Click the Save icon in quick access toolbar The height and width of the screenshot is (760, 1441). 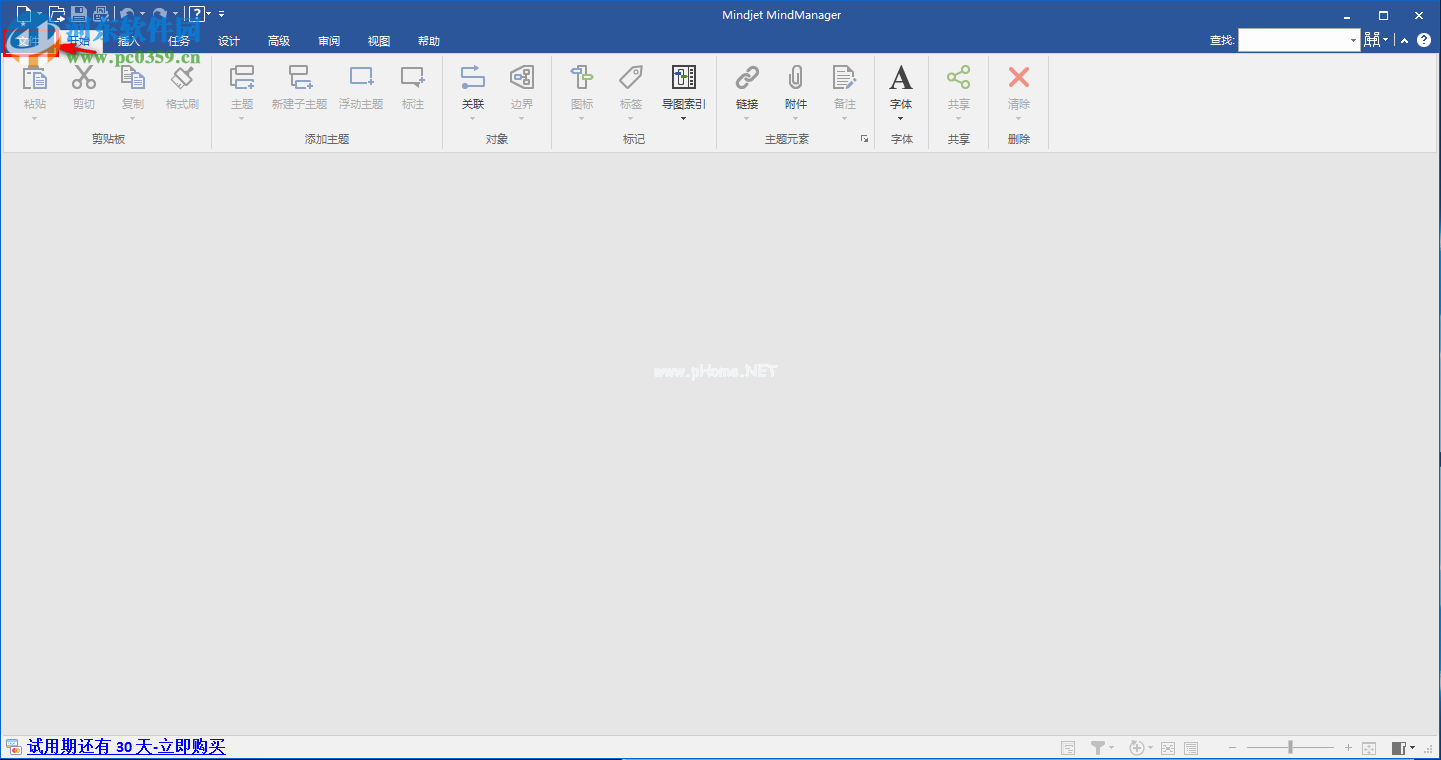tap(78, 14)
